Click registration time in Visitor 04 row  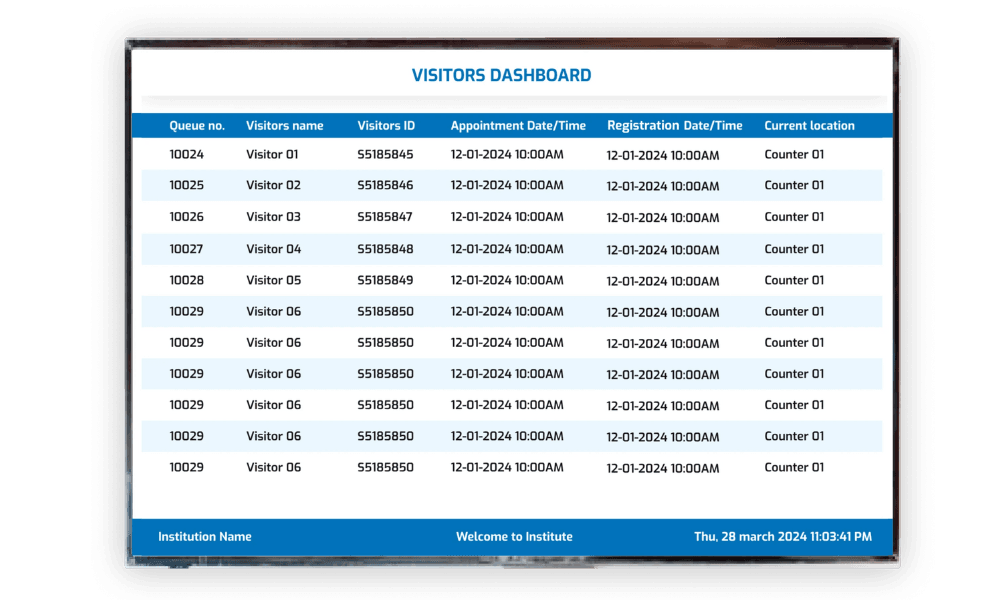click(x=663, y=250)
